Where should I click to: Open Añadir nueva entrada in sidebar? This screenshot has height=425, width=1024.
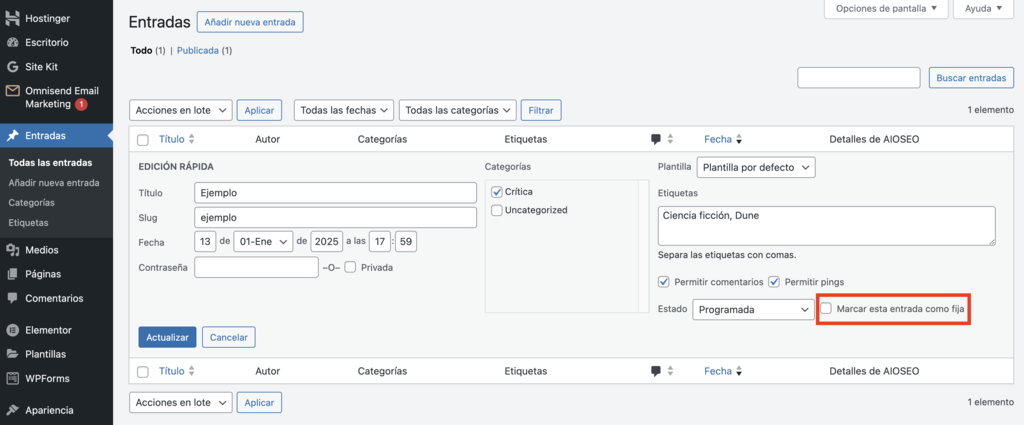pyautogui.click(x=54, y=183)
